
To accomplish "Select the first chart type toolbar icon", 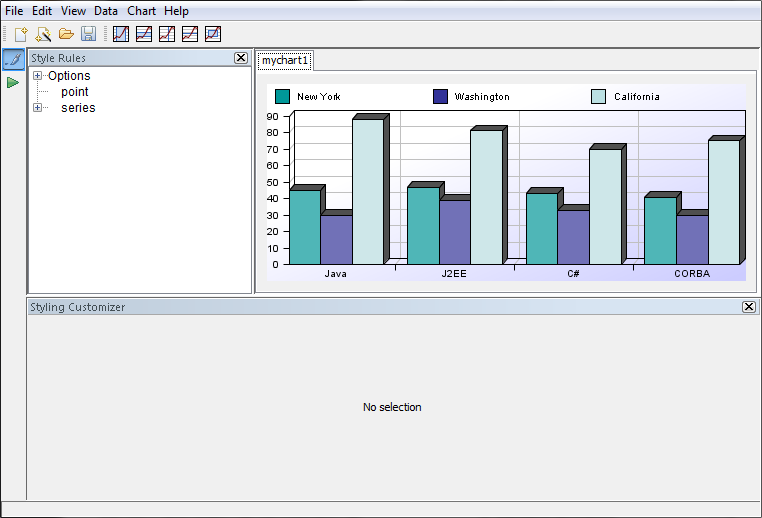I will [121, 34].
